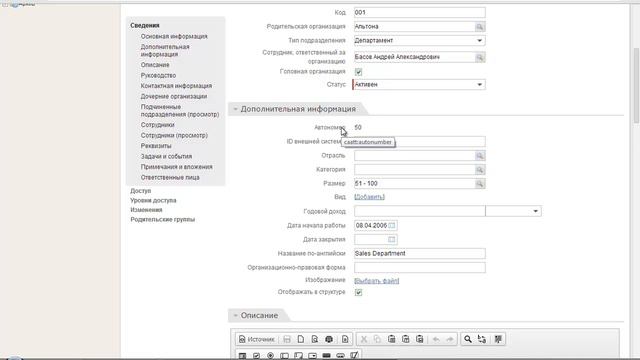Viewport: 640px width, 360px height.
Task: Open calendar for Дата начала работы
Action: (392, 225)
